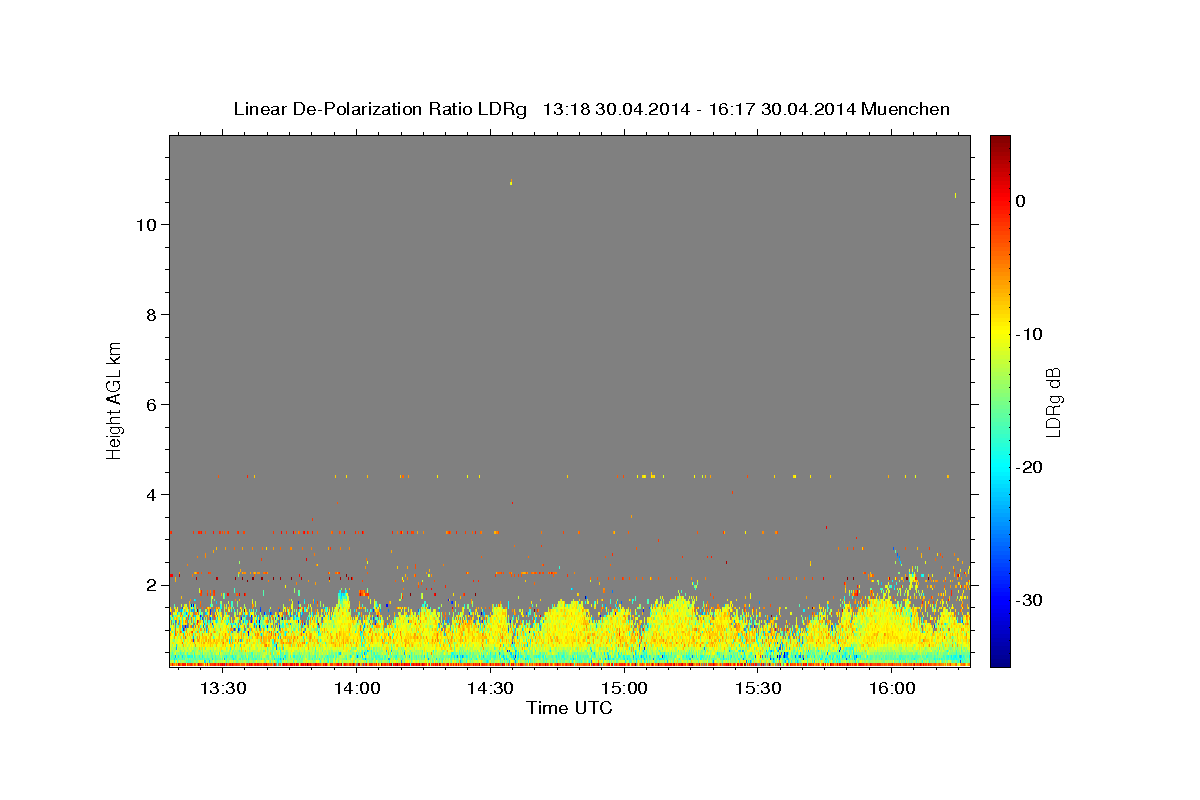Click the plot title 'Linear De-Polarization Ratio LDRg'
Screen dimensions: 1200x800
click(380, 109)
